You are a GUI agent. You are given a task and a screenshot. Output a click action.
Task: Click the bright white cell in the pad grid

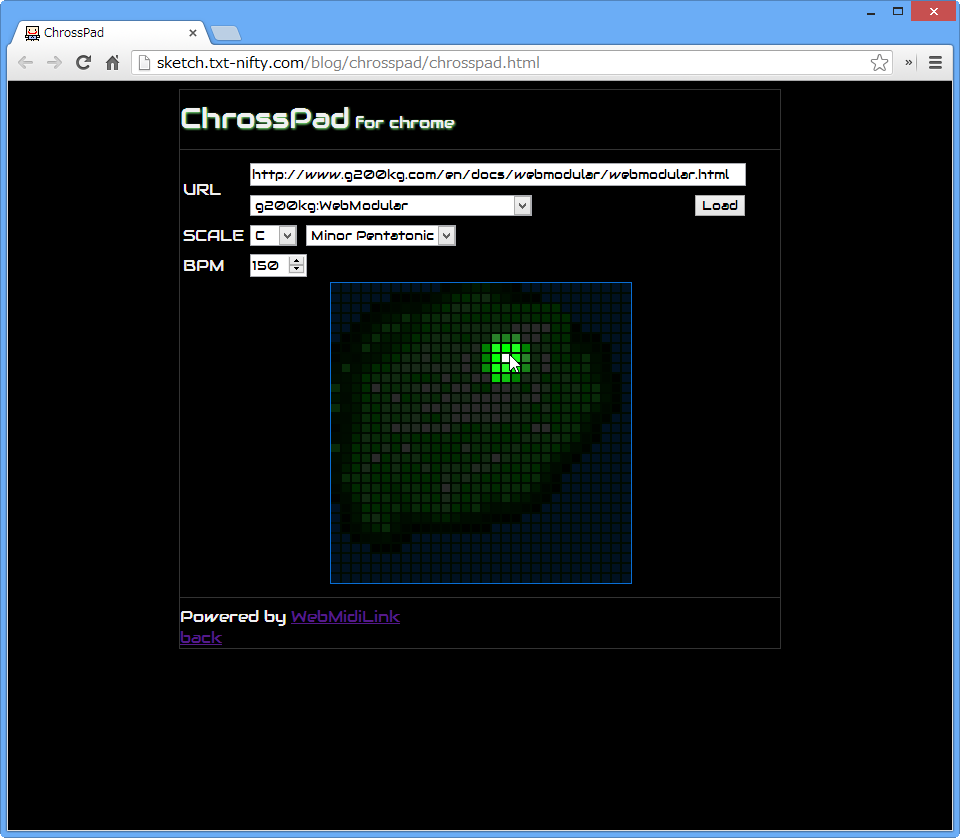[506, 358]
